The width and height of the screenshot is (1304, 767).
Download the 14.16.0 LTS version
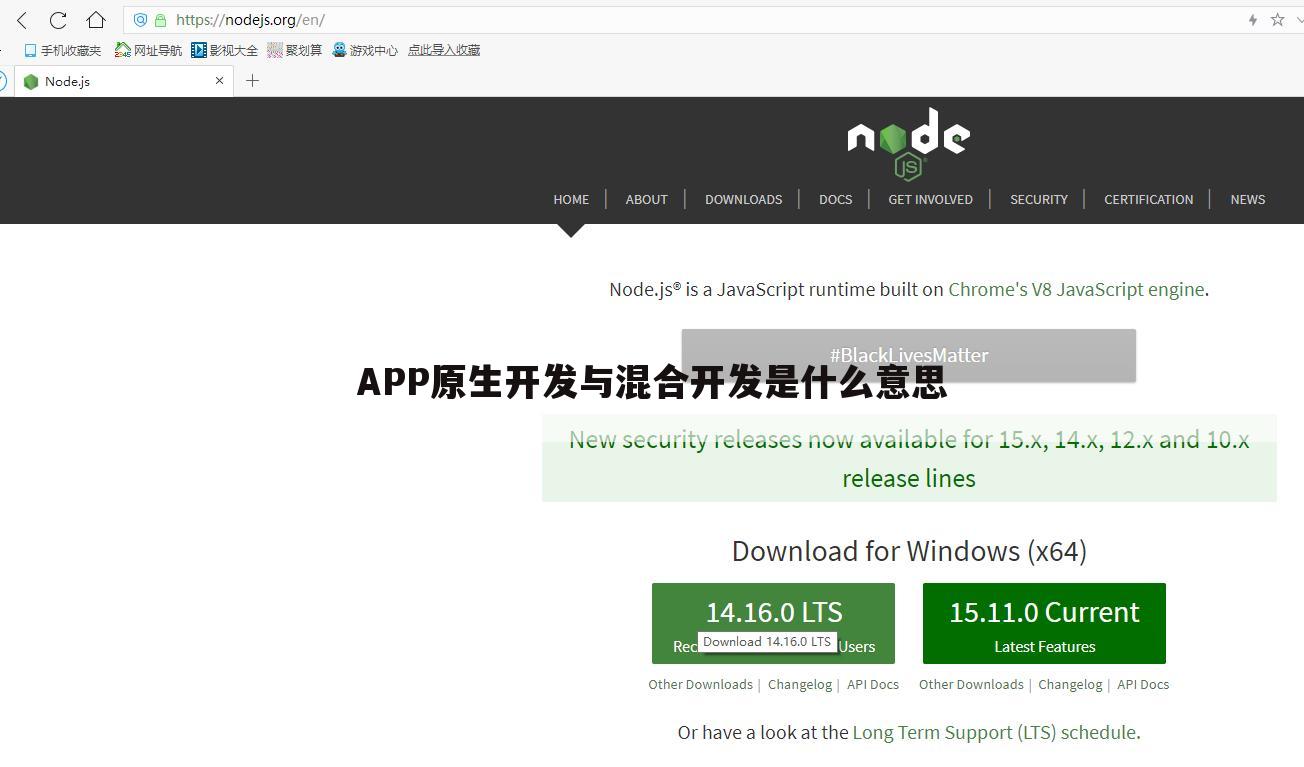pyautogui.click(x=773, y=623)
